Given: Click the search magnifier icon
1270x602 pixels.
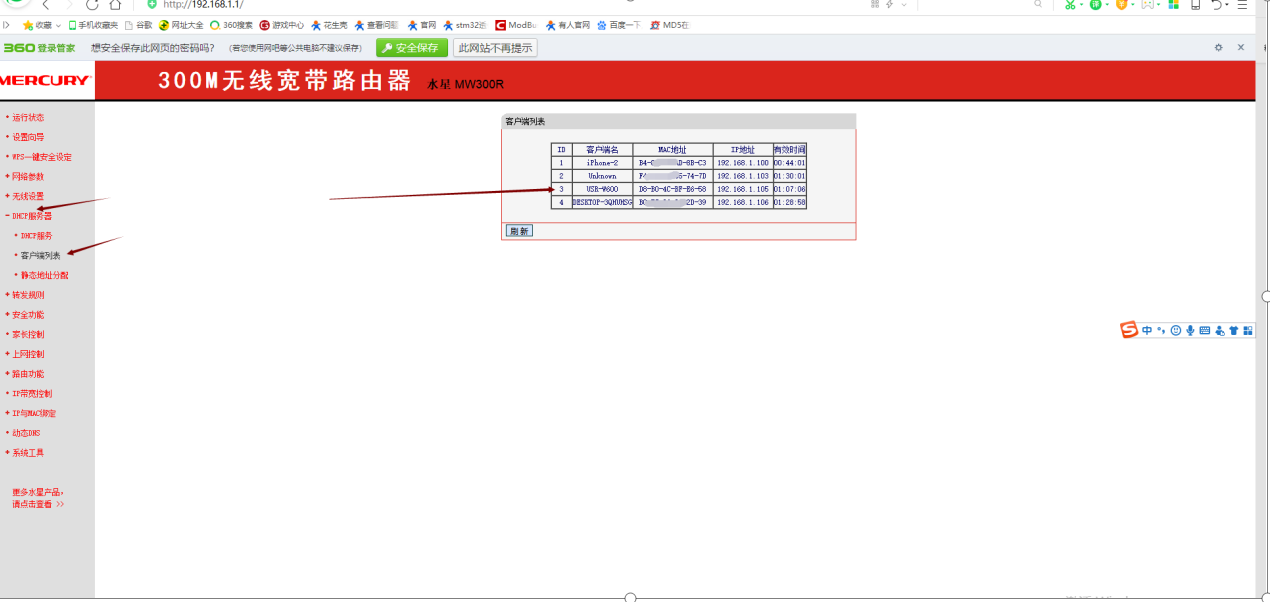Looking at the screenshot, I should pos(1038,5).
